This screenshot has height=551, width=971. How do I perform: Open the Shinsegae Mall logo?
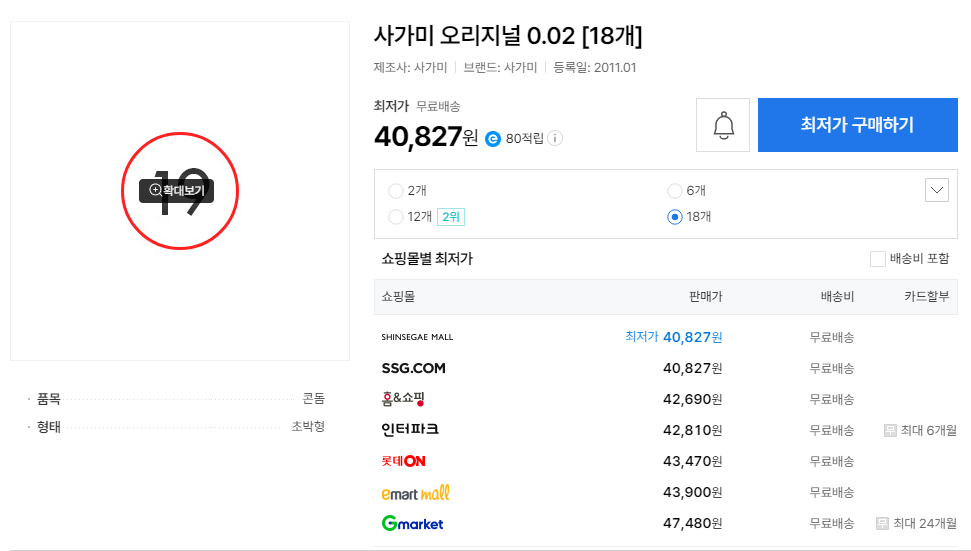click(x=417, y=337)
